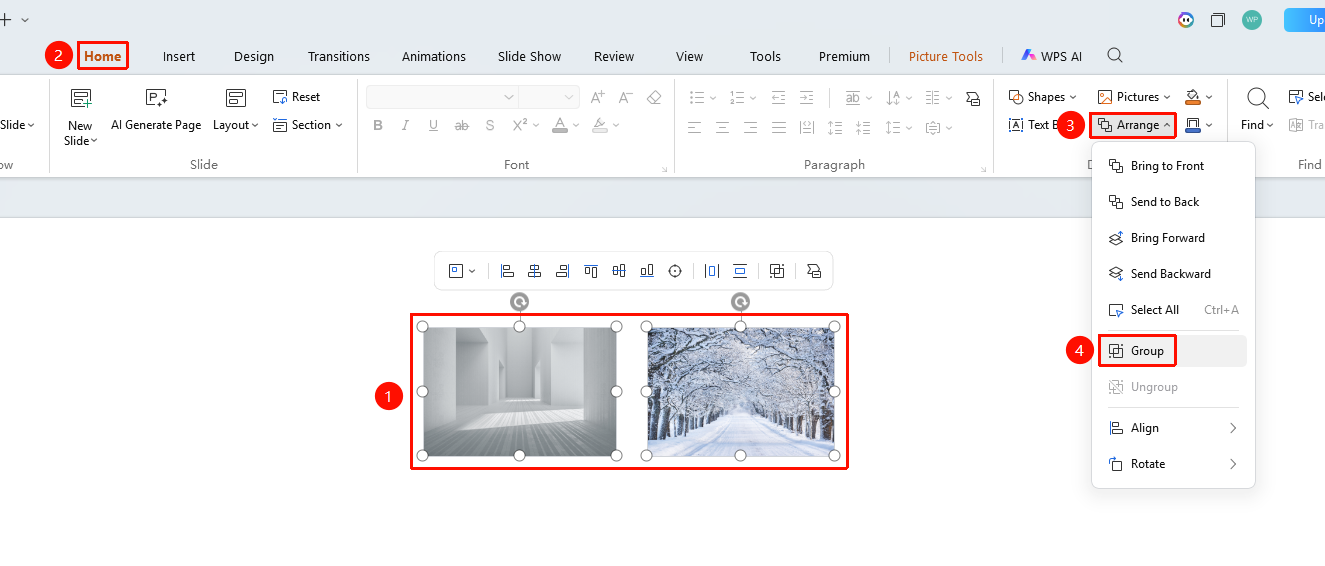This screenshot has height=566, width=1325.
Task: Open the Slide Show tab
Action: pyautogui.click(x=530, y=56)
